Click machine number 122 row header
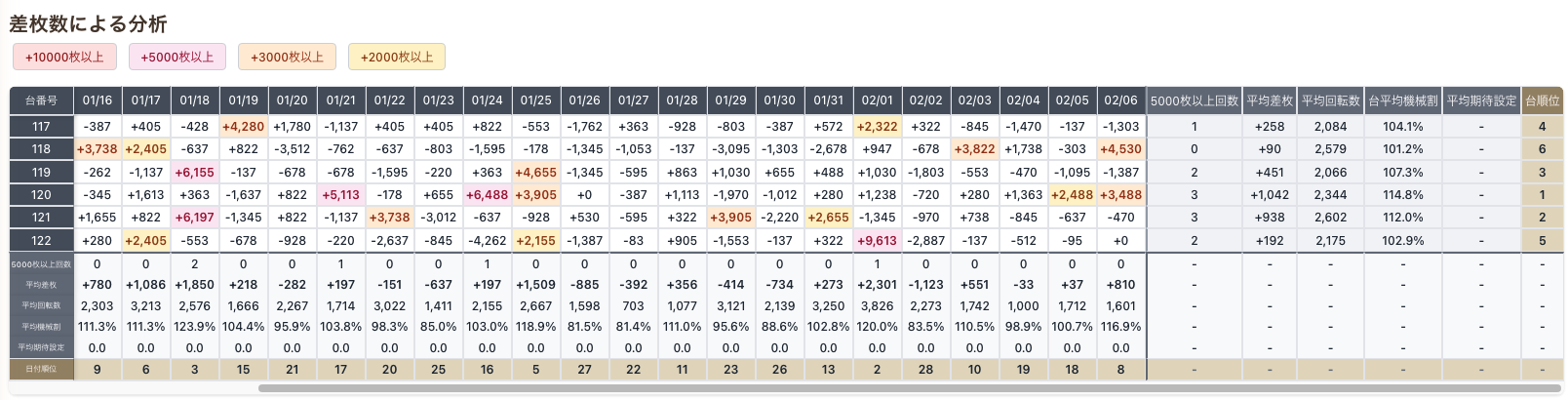This screenshot has width=1568, height=400. 42,241
